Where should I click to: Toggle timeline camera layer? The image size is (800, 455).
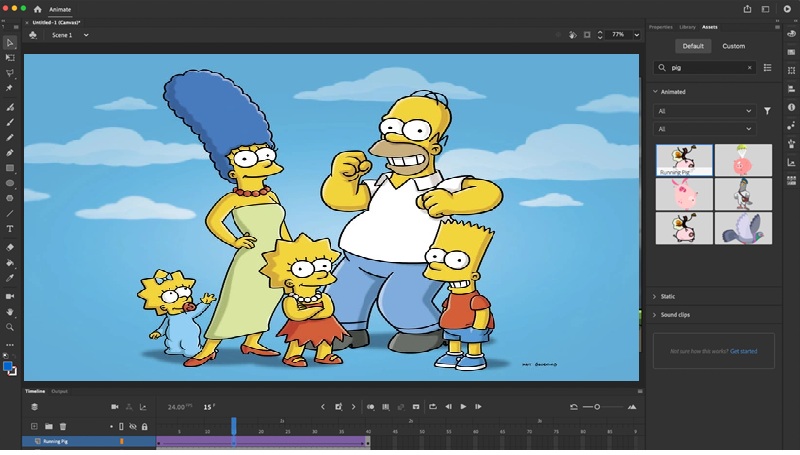115,407
